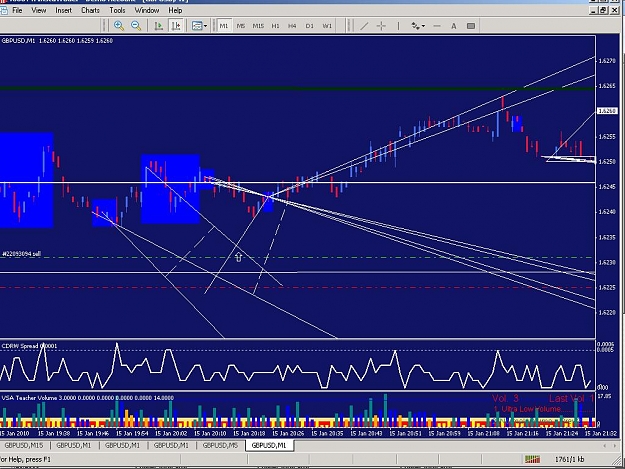
Task: Open the Tools menu
Action: (117, 10)
